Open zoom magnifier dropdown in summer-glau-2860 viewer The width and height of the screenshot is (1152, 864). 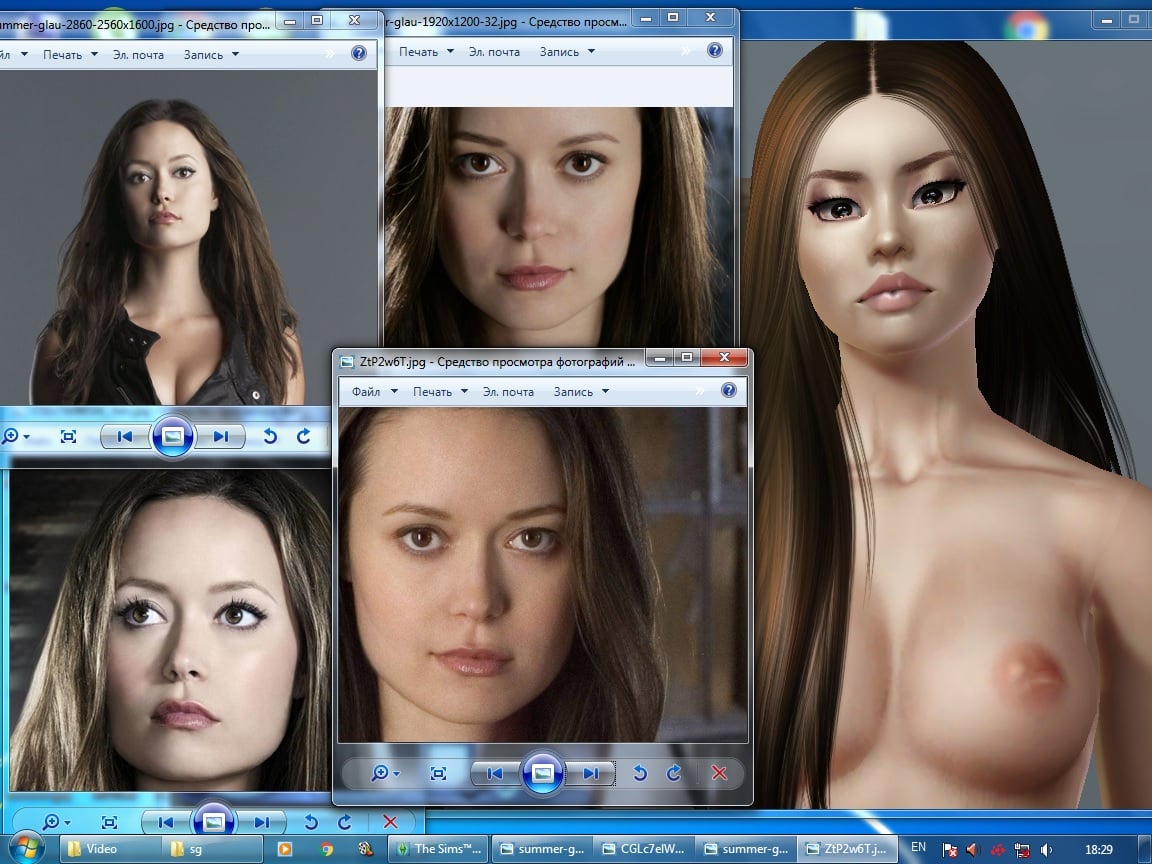point(15,436)
